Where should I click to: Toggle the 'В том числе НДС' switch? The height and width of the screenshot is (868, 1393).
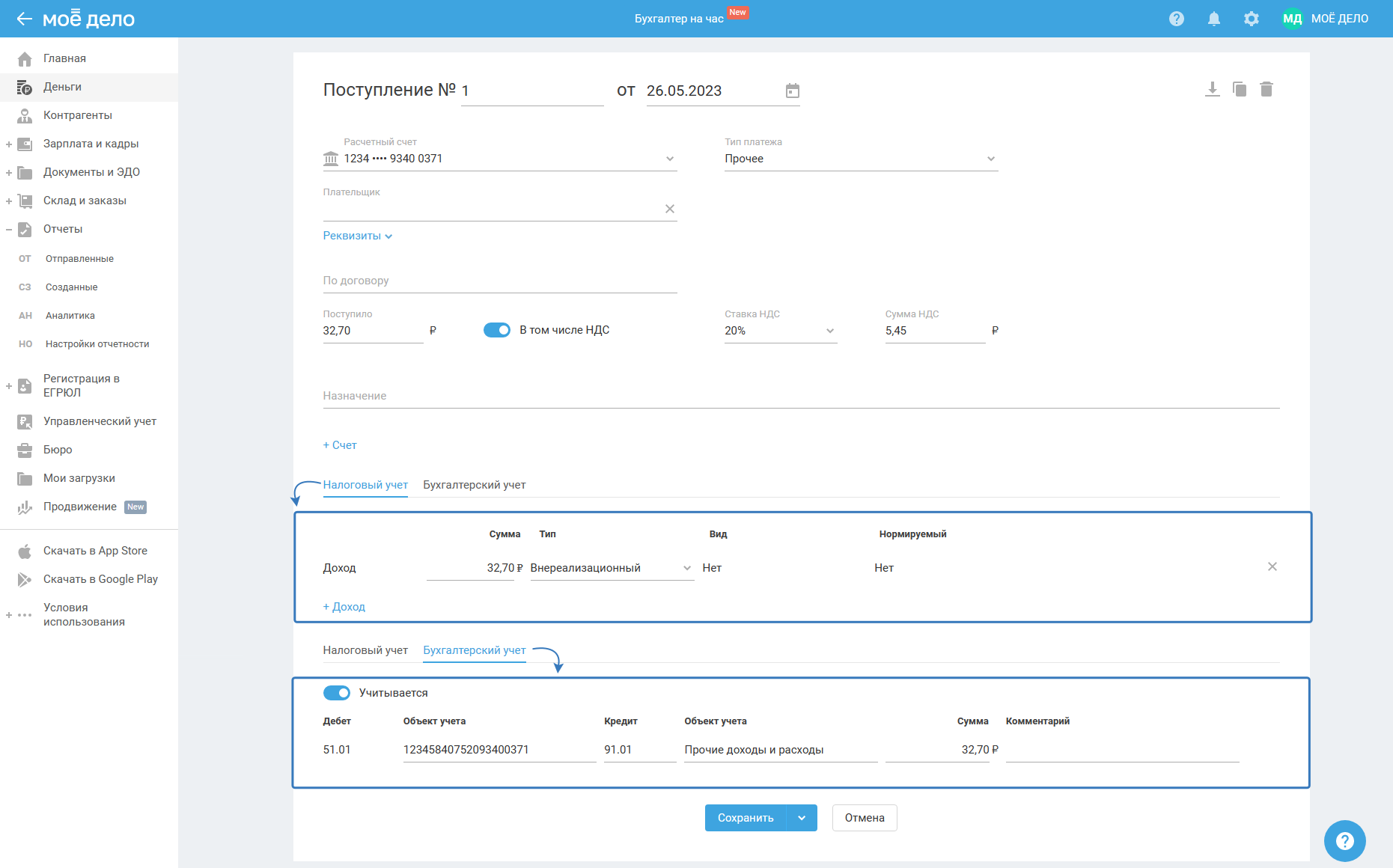click(x=497, y=330)
